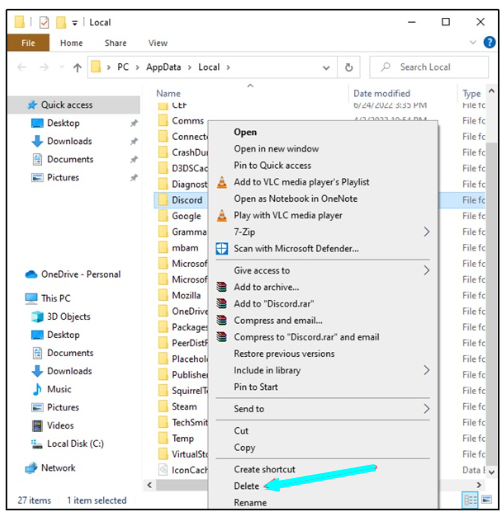Click the WinRAR icon next to Add to "Discord.rar"
Viewport: 504px width, 523px height.
(x=222, y=304)
